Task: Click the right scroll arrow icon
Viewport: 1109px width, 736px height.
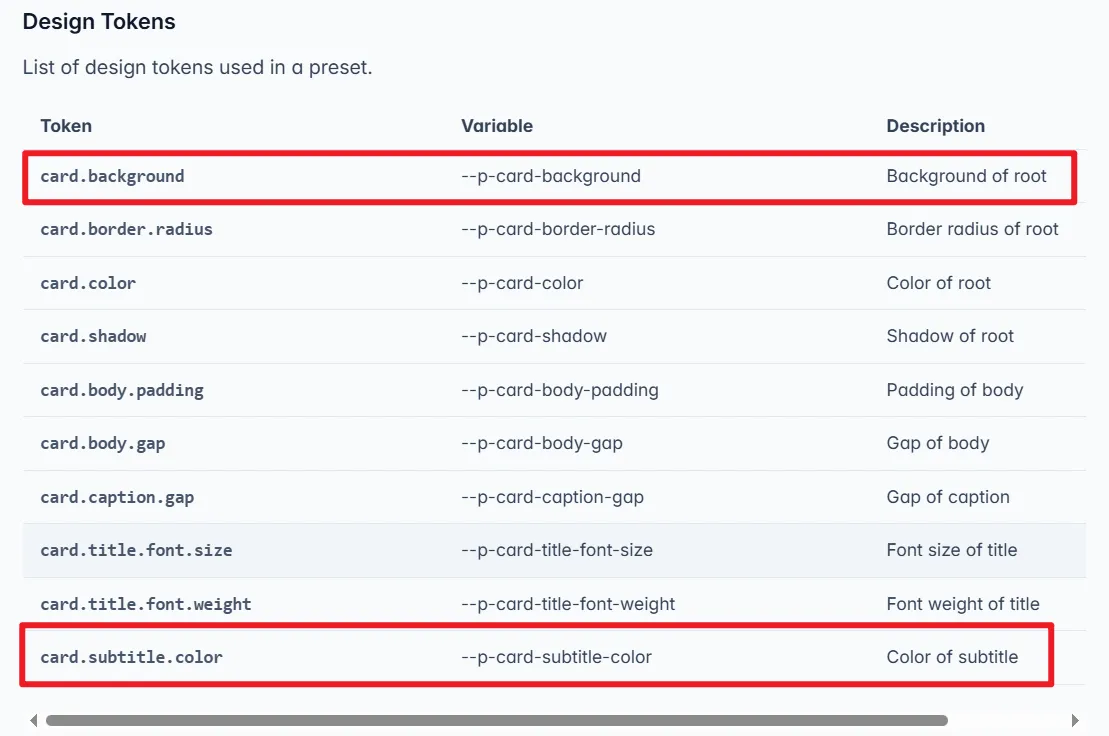Action: pyautogui.click(x=1075, y=720)
